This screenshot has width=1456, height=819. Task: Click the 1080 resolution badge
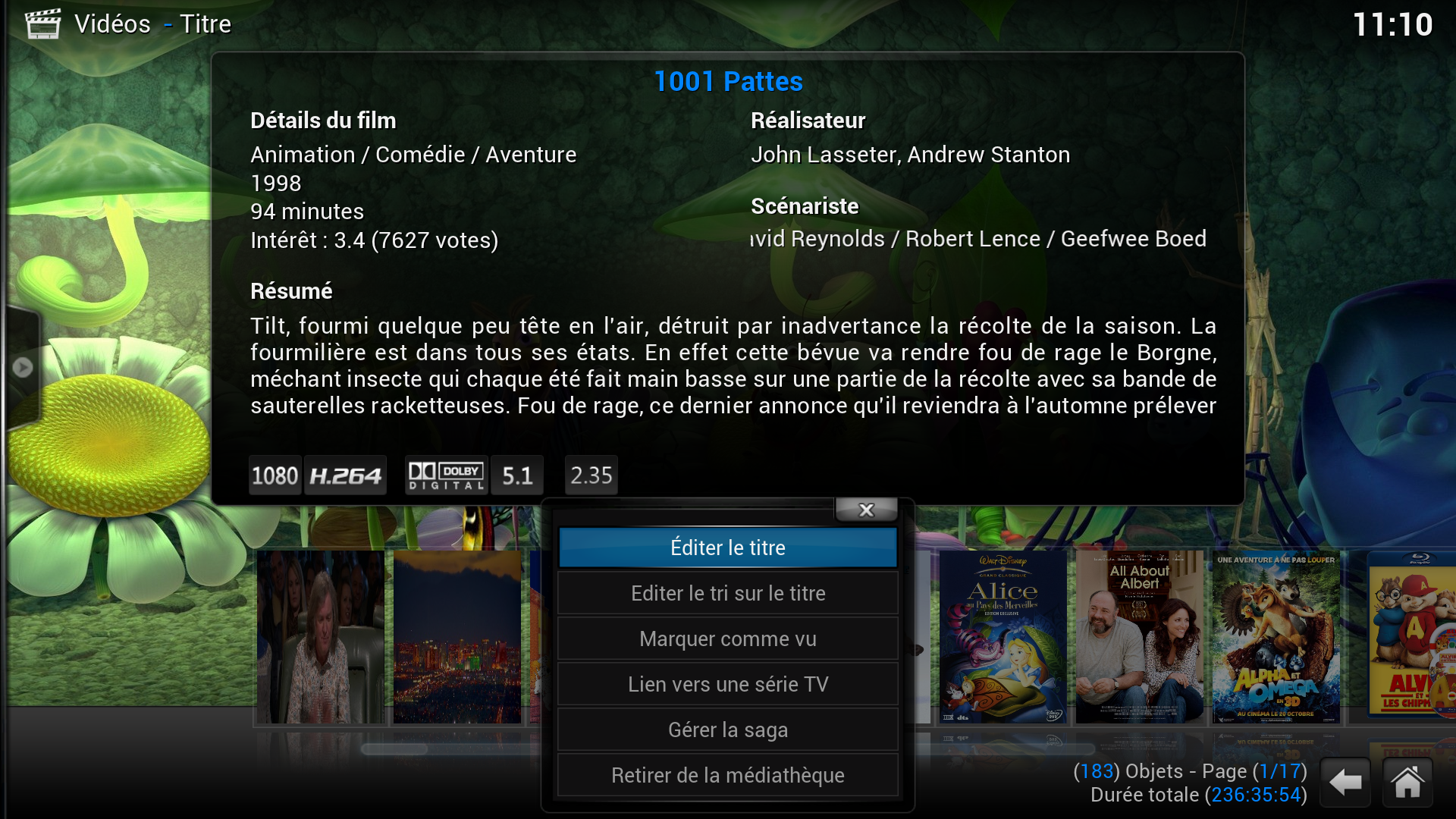tap(275, 475)
